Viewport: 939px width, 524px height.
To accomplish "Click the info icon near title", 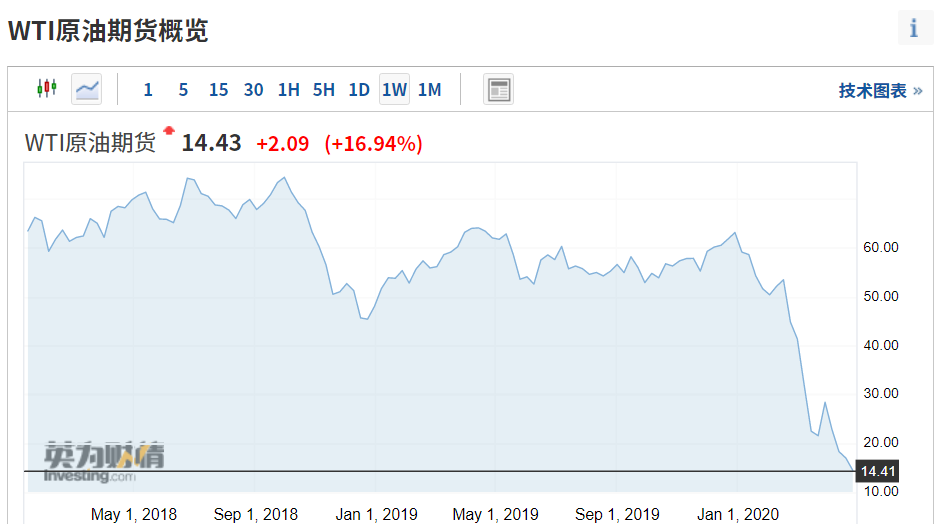I will pyautogui.click(x=914, y=28).
